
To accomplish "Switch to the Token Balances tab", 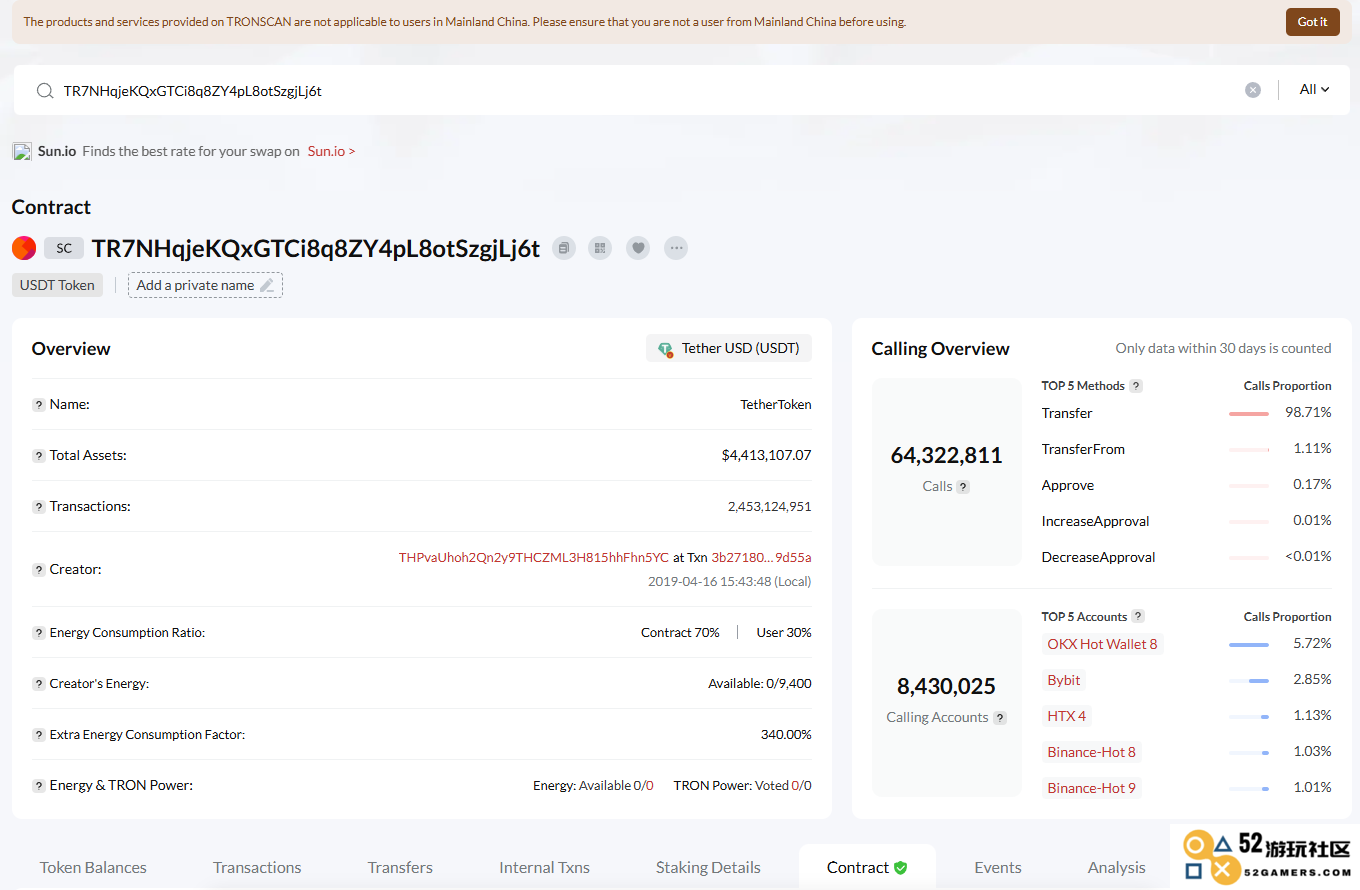I will pyautogui.click(x=93, y=867).
